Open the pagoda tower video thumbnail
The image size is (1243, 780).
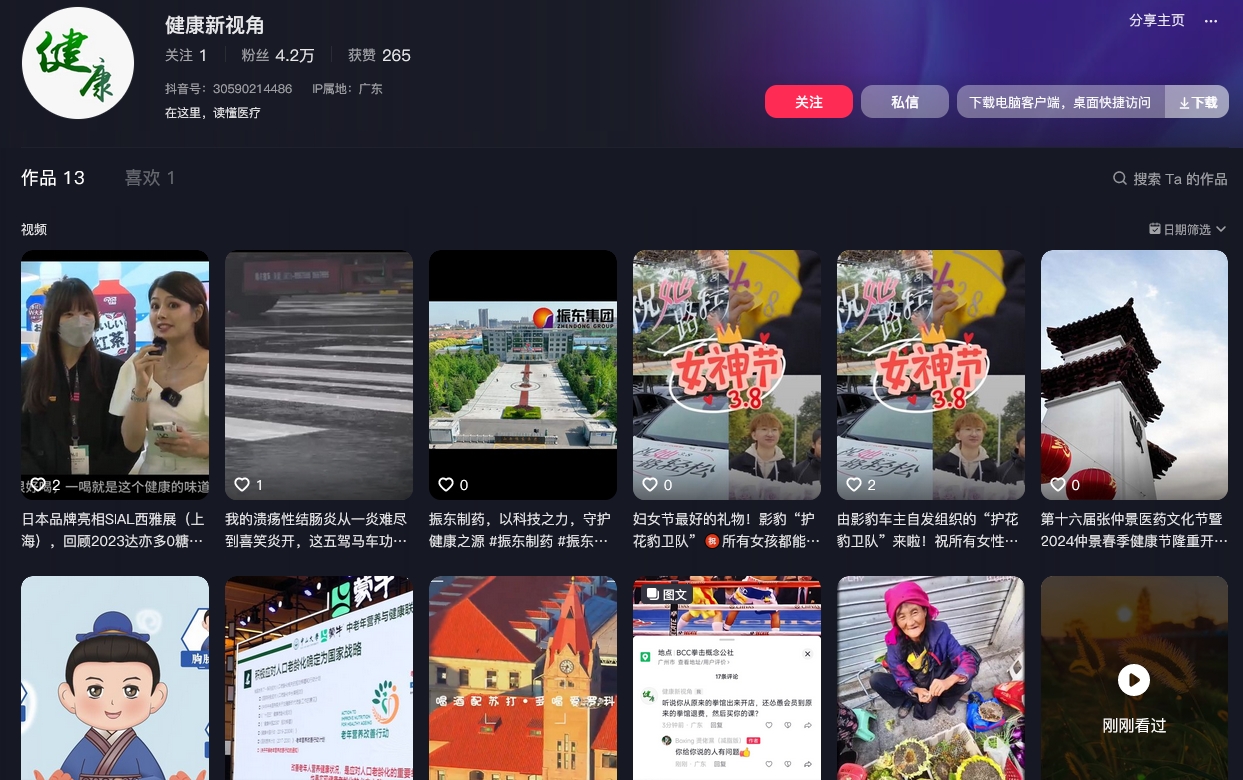[x=1134, y=375]
